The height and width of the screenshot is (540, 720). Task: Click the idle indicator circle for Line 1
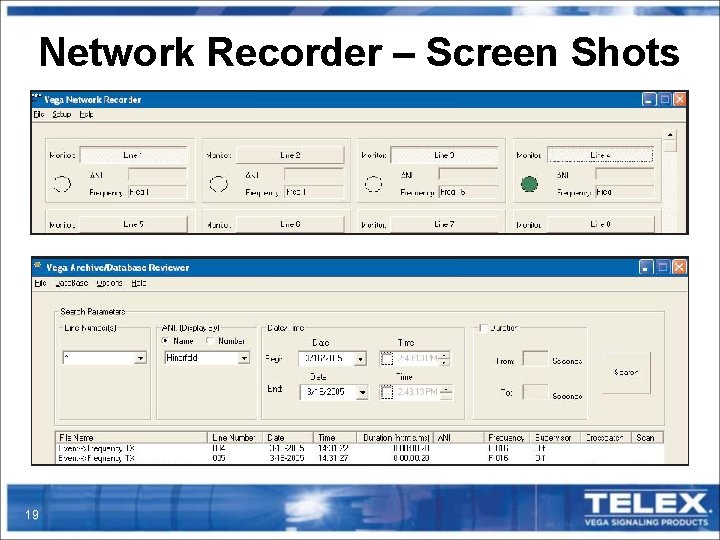tap(62, 184)
